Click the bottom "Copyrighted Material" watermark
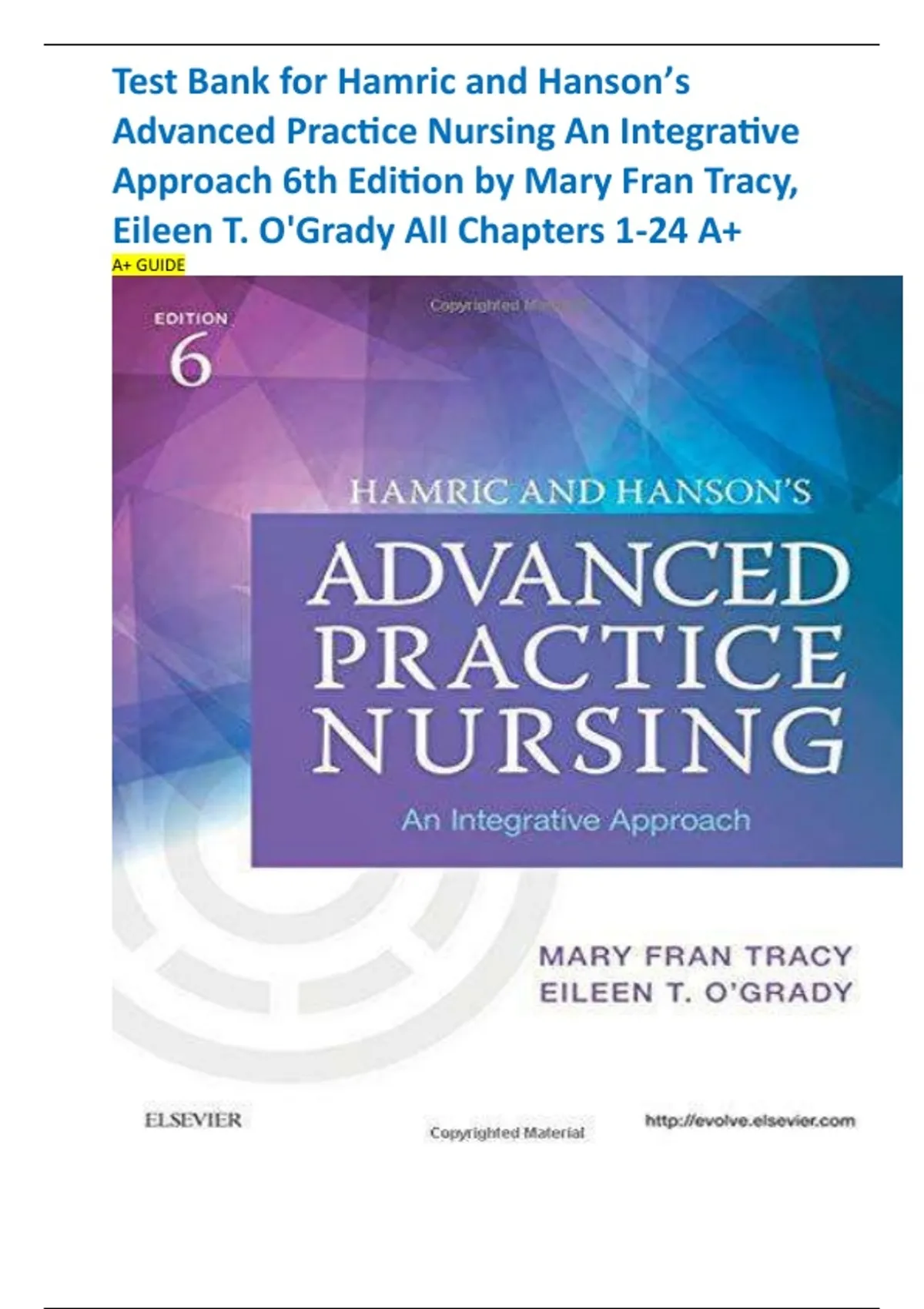 tap(507, 1133)
